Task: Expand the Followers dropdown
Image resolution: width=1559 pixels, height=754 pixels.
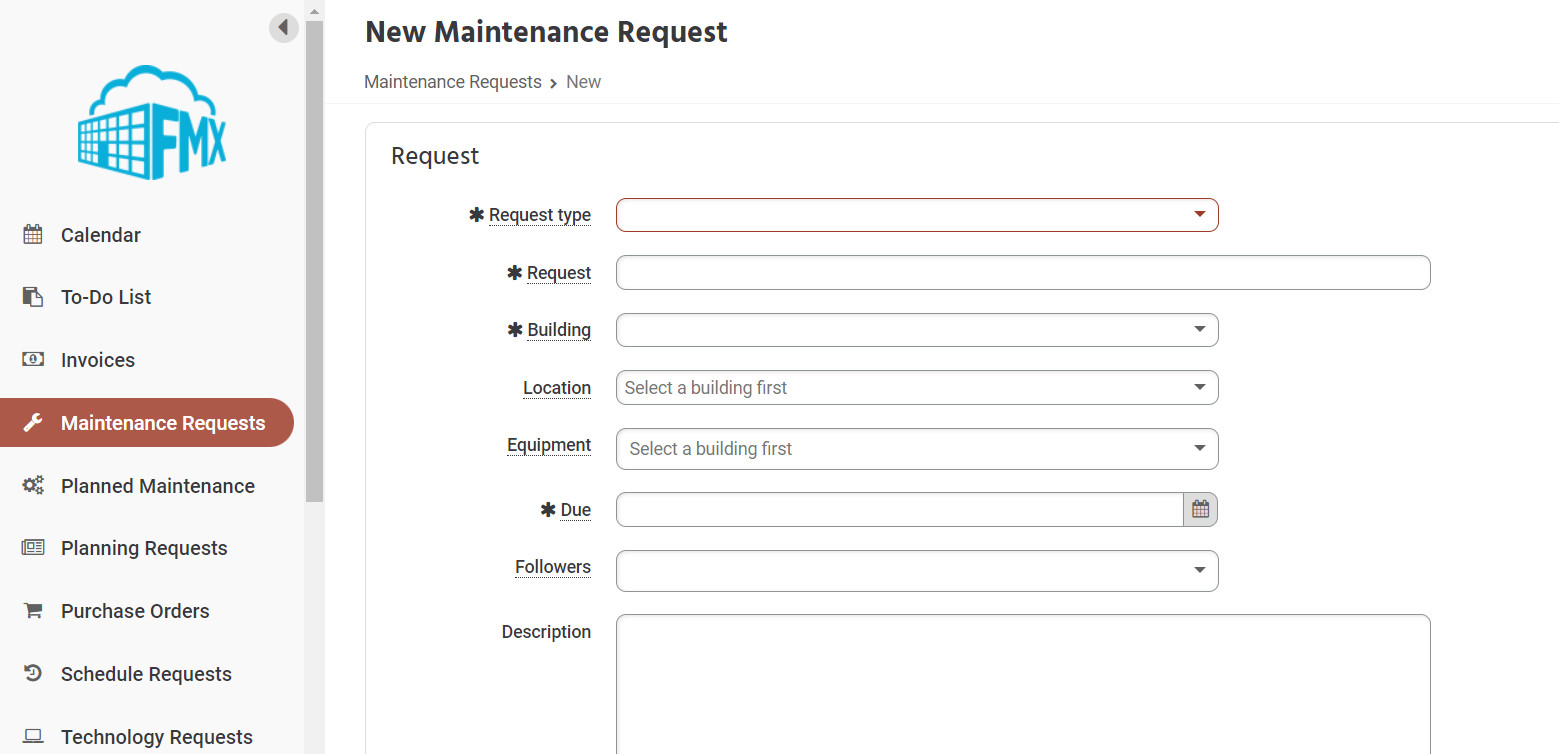Action: 917,571
